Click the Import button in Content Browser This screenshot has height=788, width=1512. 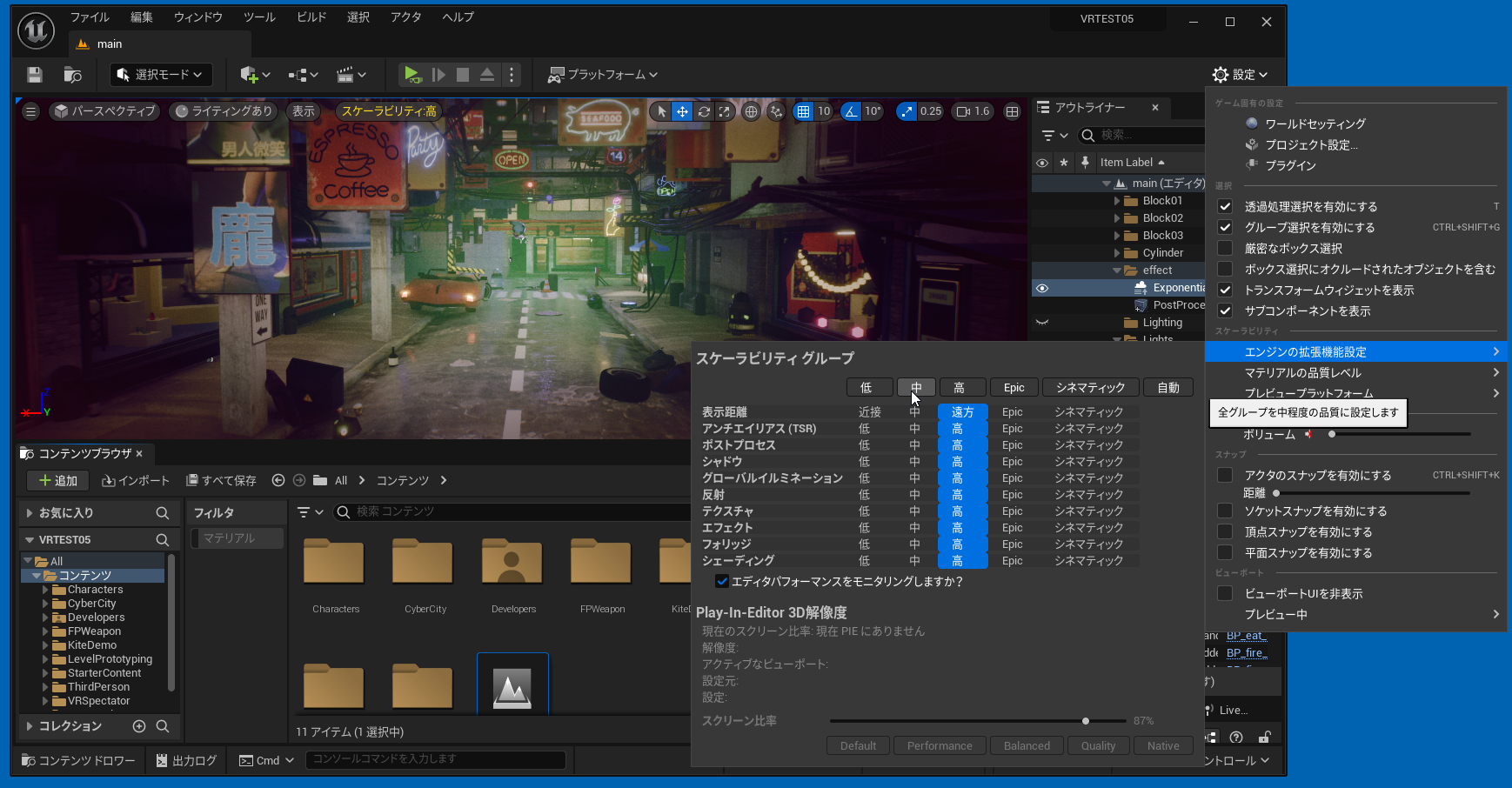click(x=136, y=480)
